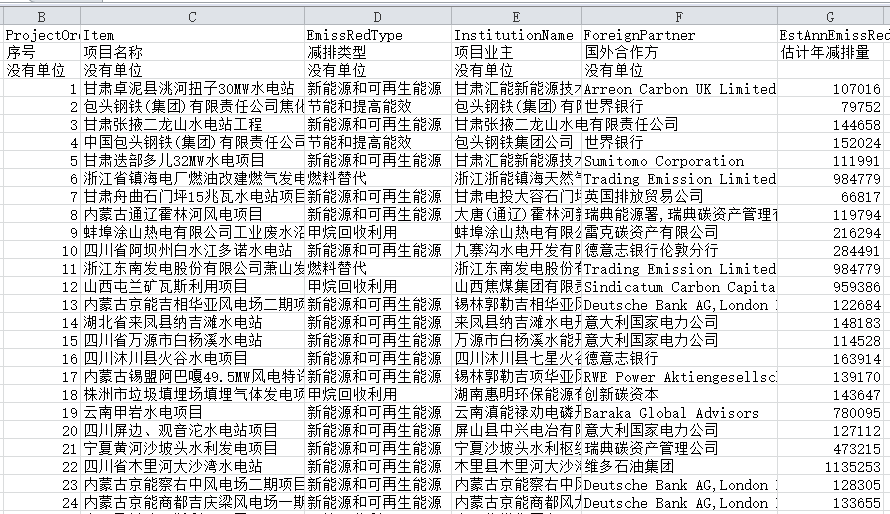Screen dimensions: 890x514
Task: Select the value 66817
Action: click(x=830, y=196)
